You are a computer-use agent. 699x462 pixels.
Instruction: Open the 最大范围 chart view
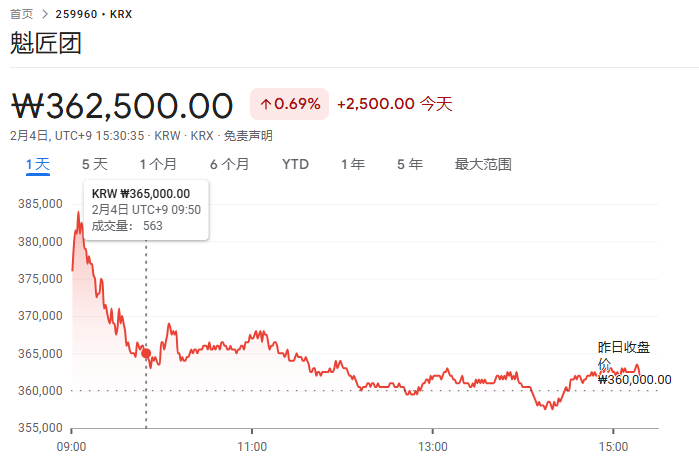(483, 164)
